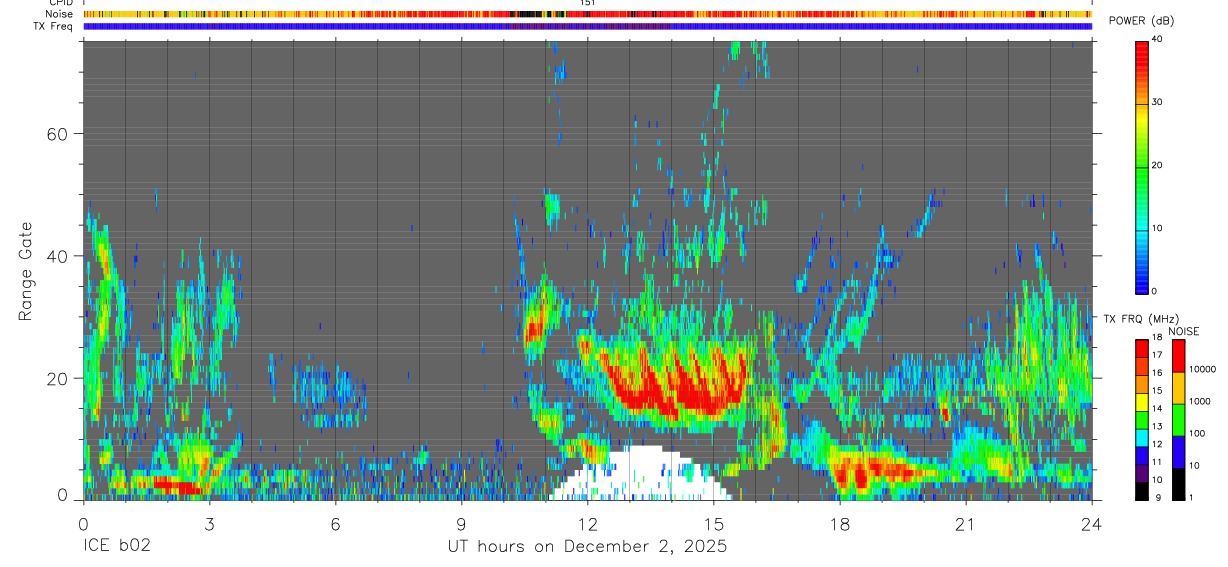
Task: Click the '100' tick on NOISE colorbar
Action: (x=1196, y=433)
